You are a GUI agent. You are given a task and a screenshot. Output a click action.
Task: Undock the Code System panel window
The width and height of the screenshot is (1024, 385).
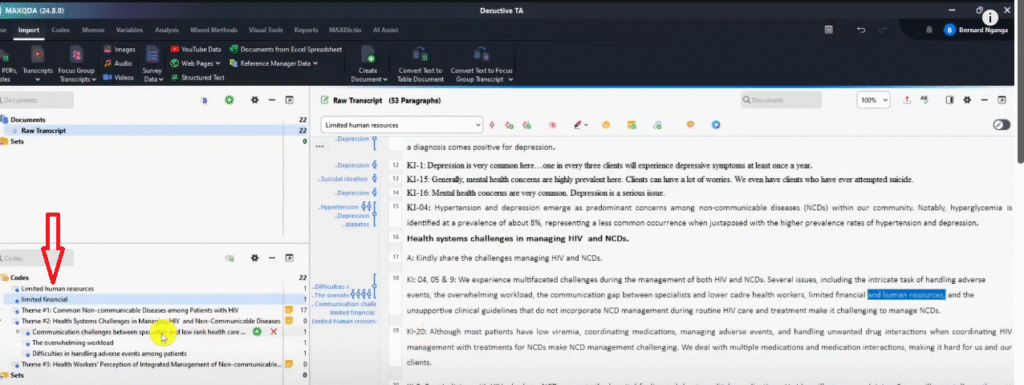pos(289,258)
